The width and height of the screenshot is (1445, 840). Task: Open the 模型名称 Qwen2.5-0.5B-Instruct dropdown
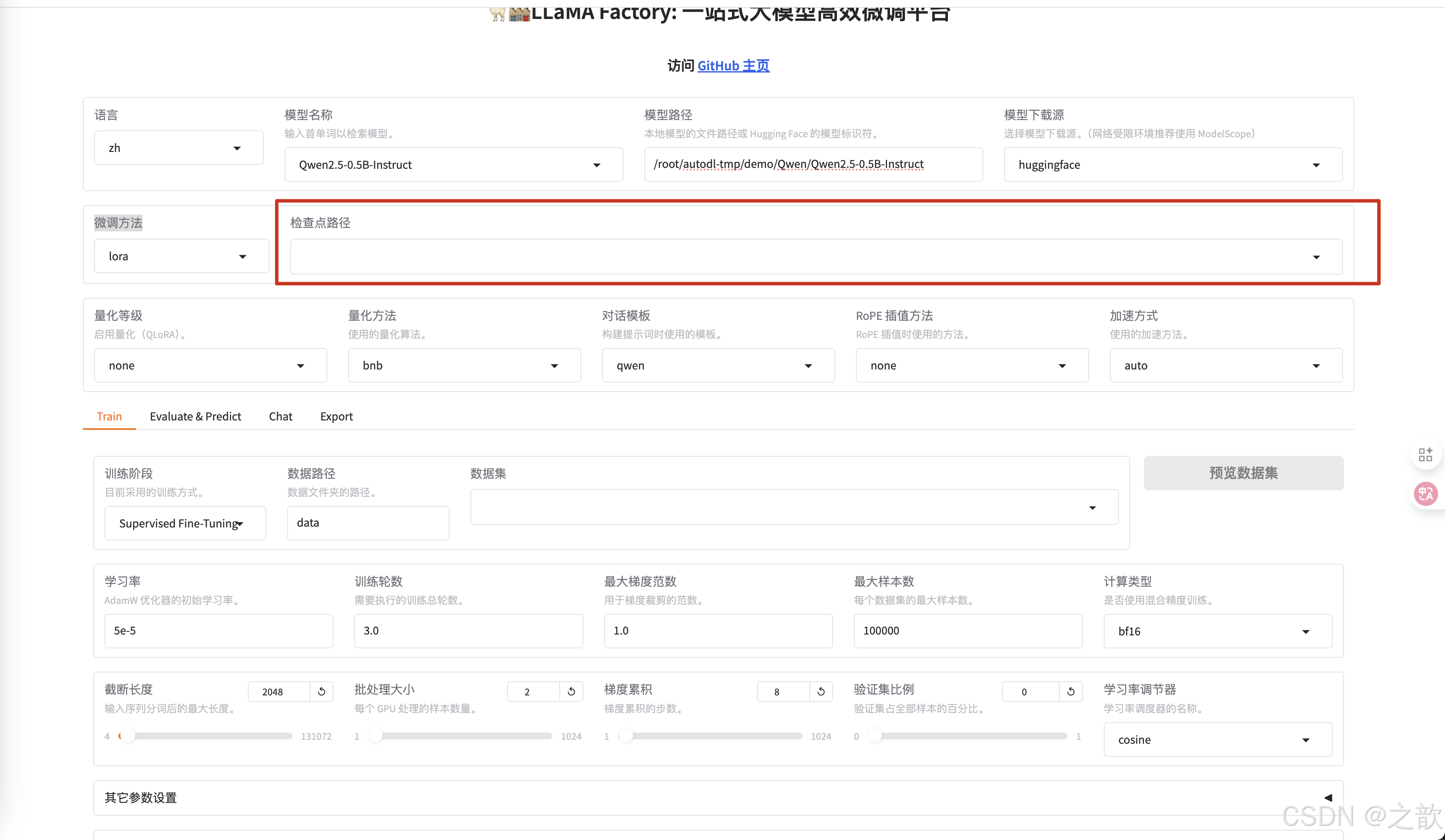453,165
